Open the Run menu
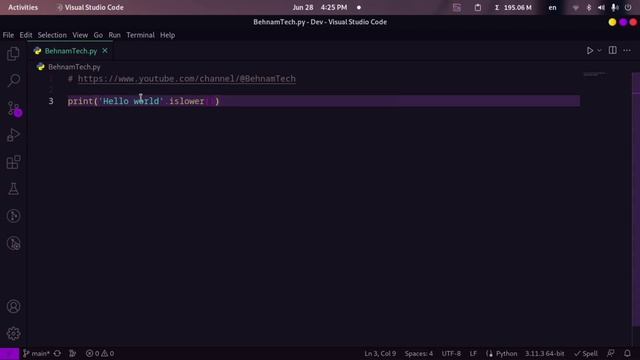Viewport: 640px width, 360px height. pyautogui.click(x=114, y=35)
